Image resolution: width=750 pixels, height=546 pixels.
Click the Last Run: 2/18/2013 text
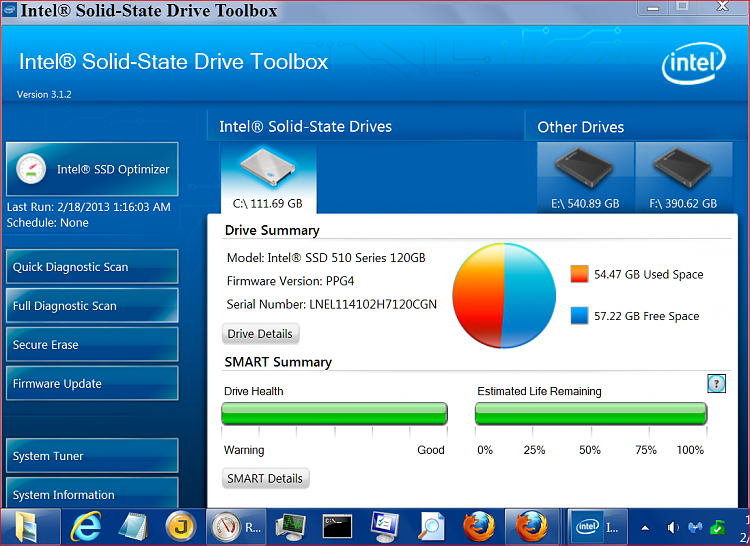coord(88,207)
